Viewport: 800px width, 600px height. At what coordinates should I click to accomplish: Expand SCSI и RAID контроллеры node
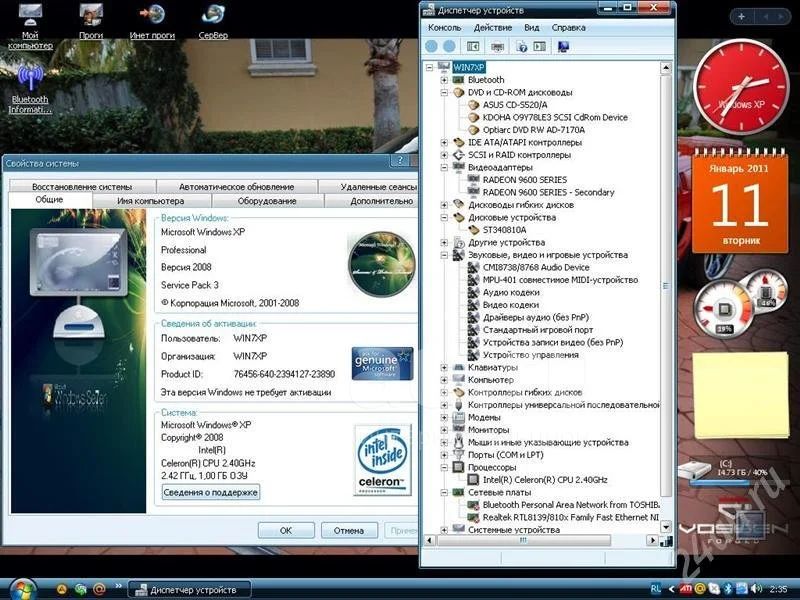click(444, 155)
